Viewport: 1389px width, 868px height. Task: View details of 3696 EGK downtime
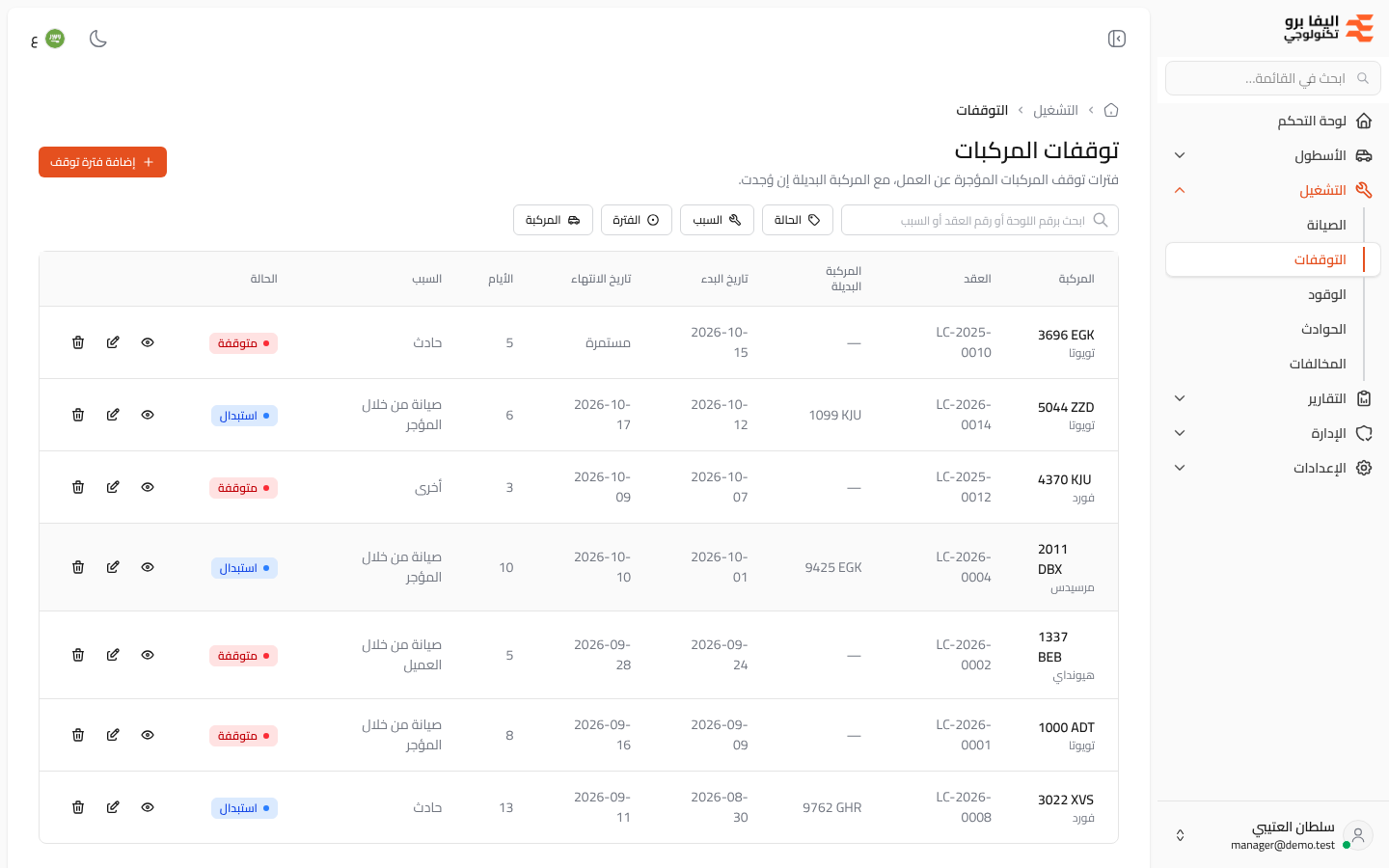[x=148, y=342]
